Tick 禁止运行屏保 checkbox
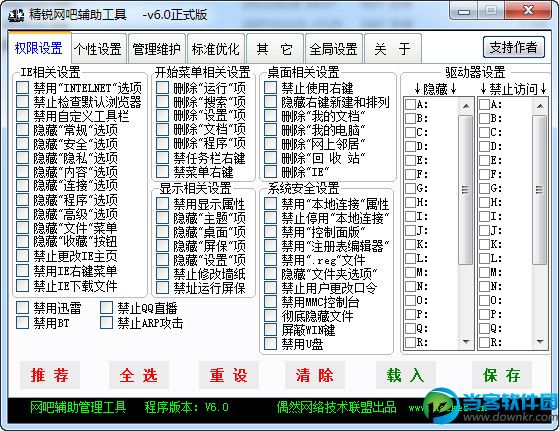The image size is (559, 431). 163,287
